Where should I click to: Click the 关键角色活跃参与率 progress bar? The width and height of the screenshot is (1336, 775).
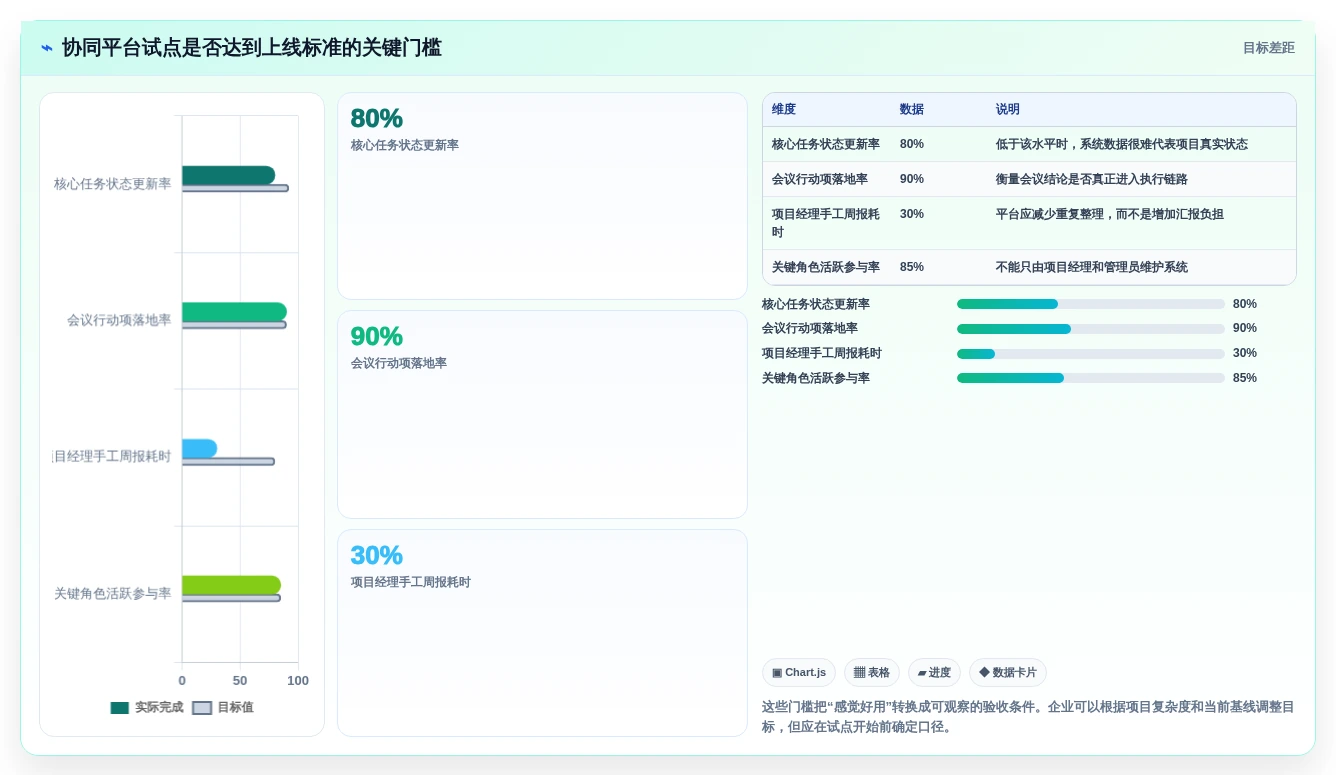pos(1091,378)
